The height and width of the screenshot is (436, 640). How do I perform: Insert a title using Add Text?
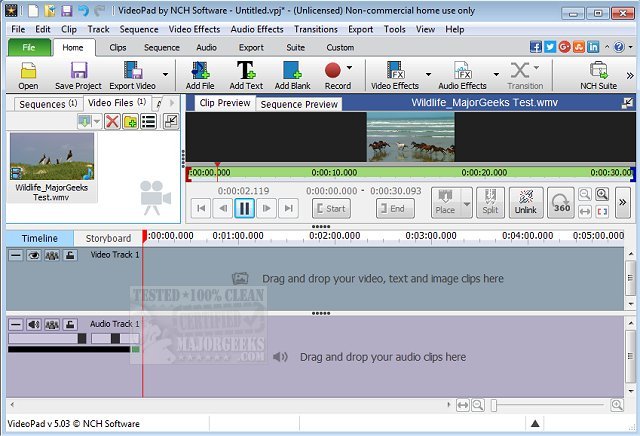pyautogui.click(x=246, y=76)
